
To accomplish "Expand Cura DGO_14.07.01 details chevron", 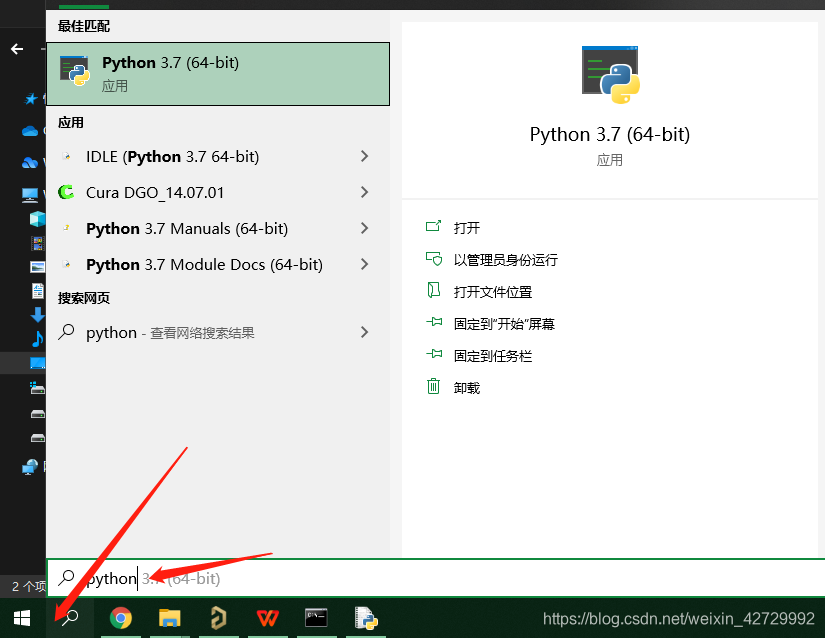I will click(x=364, y=193).
